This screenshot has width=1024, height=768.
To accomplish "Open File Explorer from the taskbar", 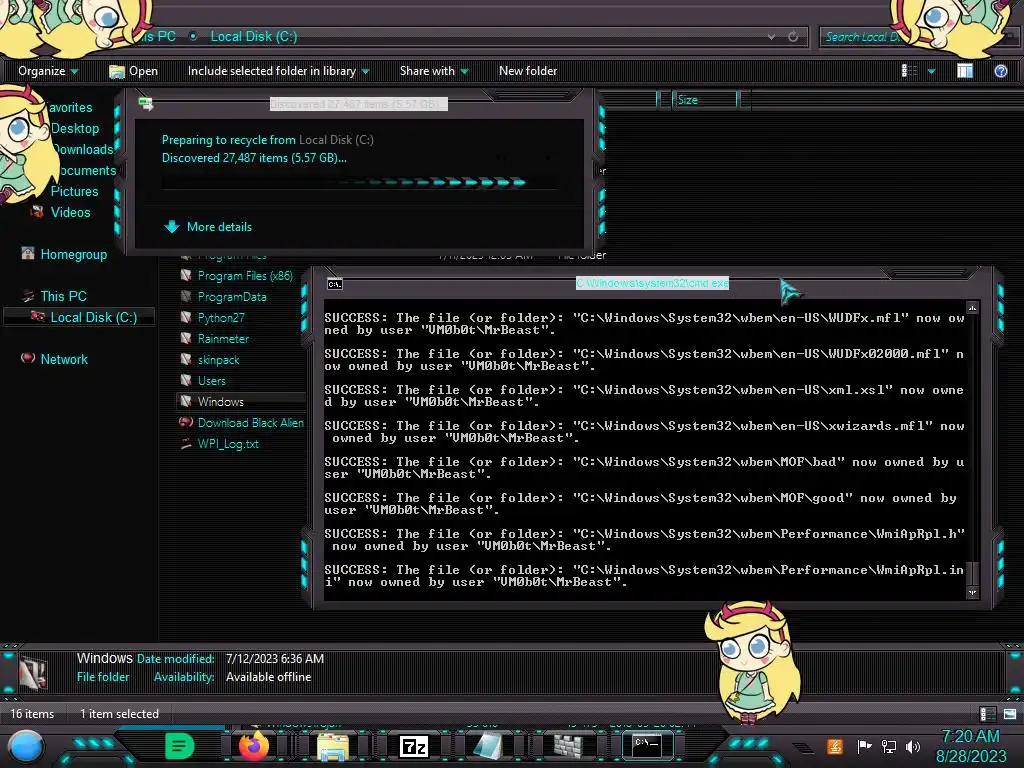I will pos(332,746).
